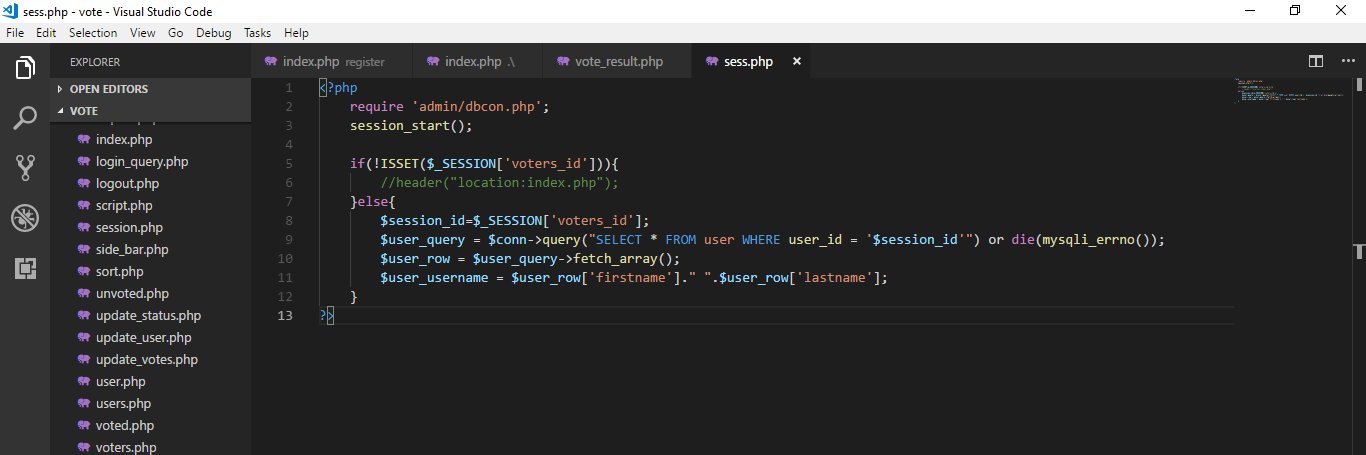Click line number 9 in the gutter
The height and width of the screenshot is (455, 1366).
click(x=289, y=240)
